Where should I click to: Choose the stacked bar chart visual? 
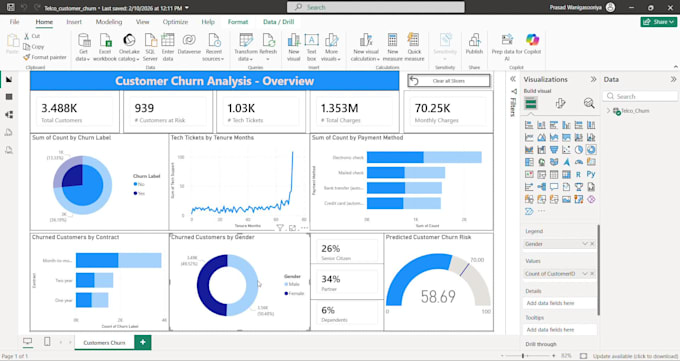(x=529, y=125)
